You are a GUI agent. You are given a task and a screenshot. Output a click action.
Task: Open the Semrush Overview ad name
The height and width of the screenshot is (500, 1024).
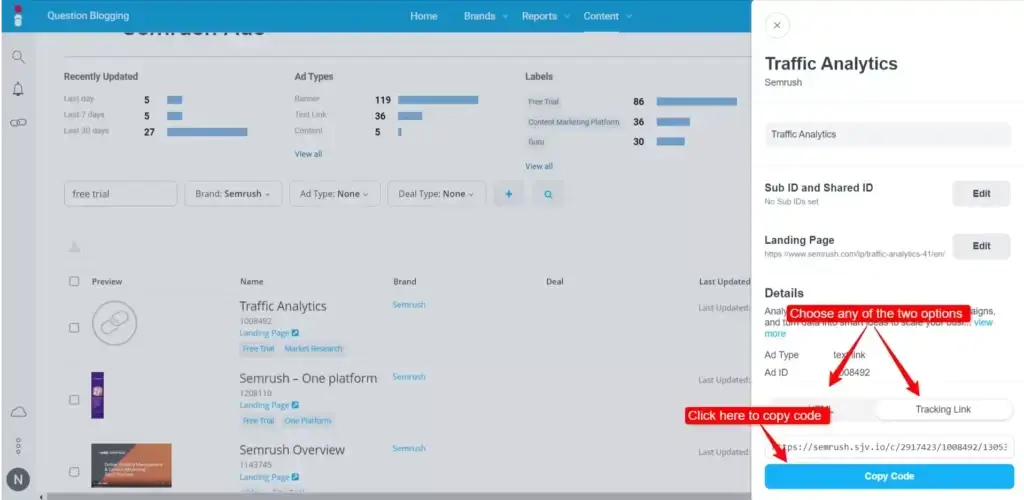click(x=292, y=450)
